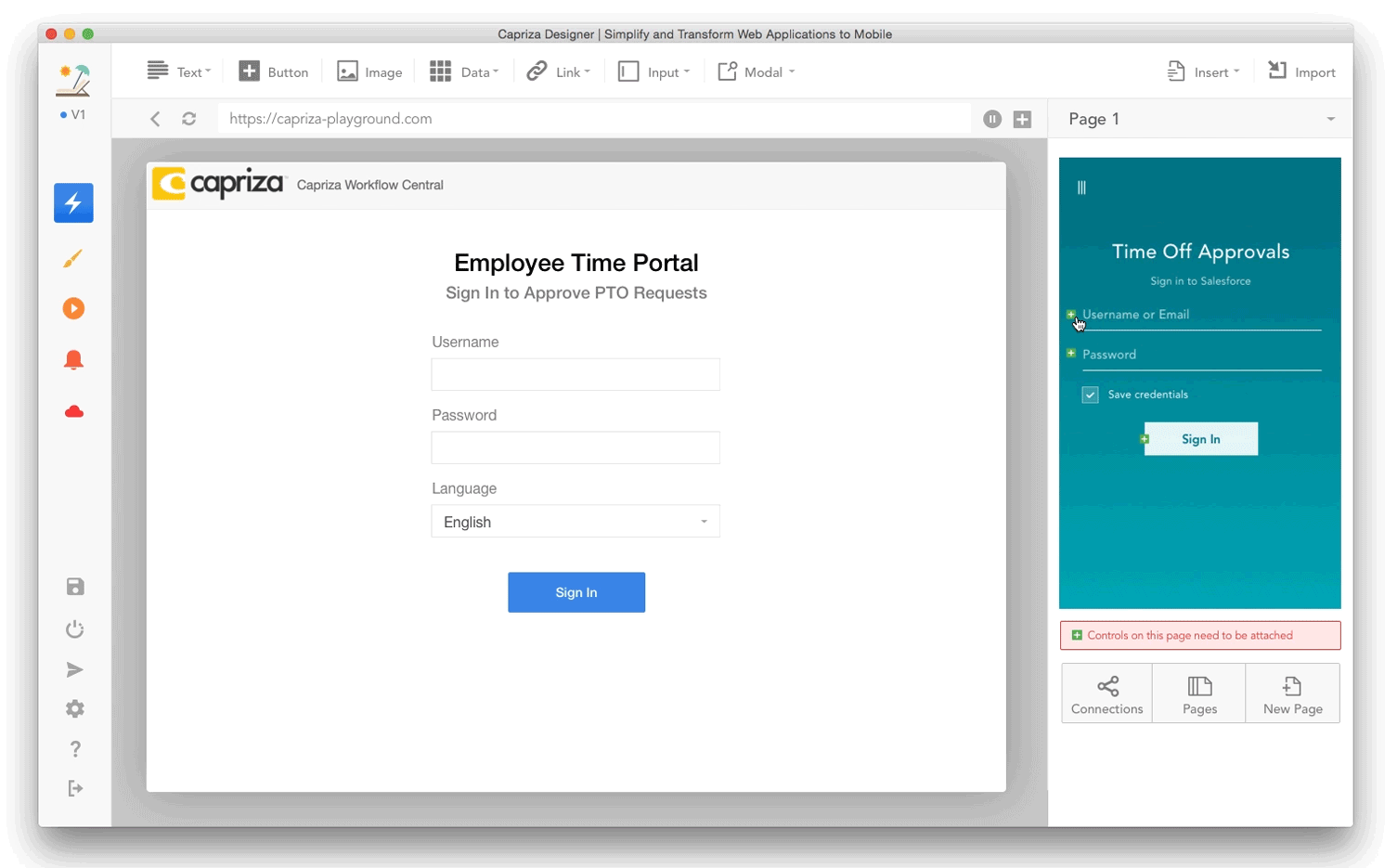Click the Sign In button in mobile preview
Image resolution: width=1397 pixels, height=868 pixels.
click(1201, 439)
